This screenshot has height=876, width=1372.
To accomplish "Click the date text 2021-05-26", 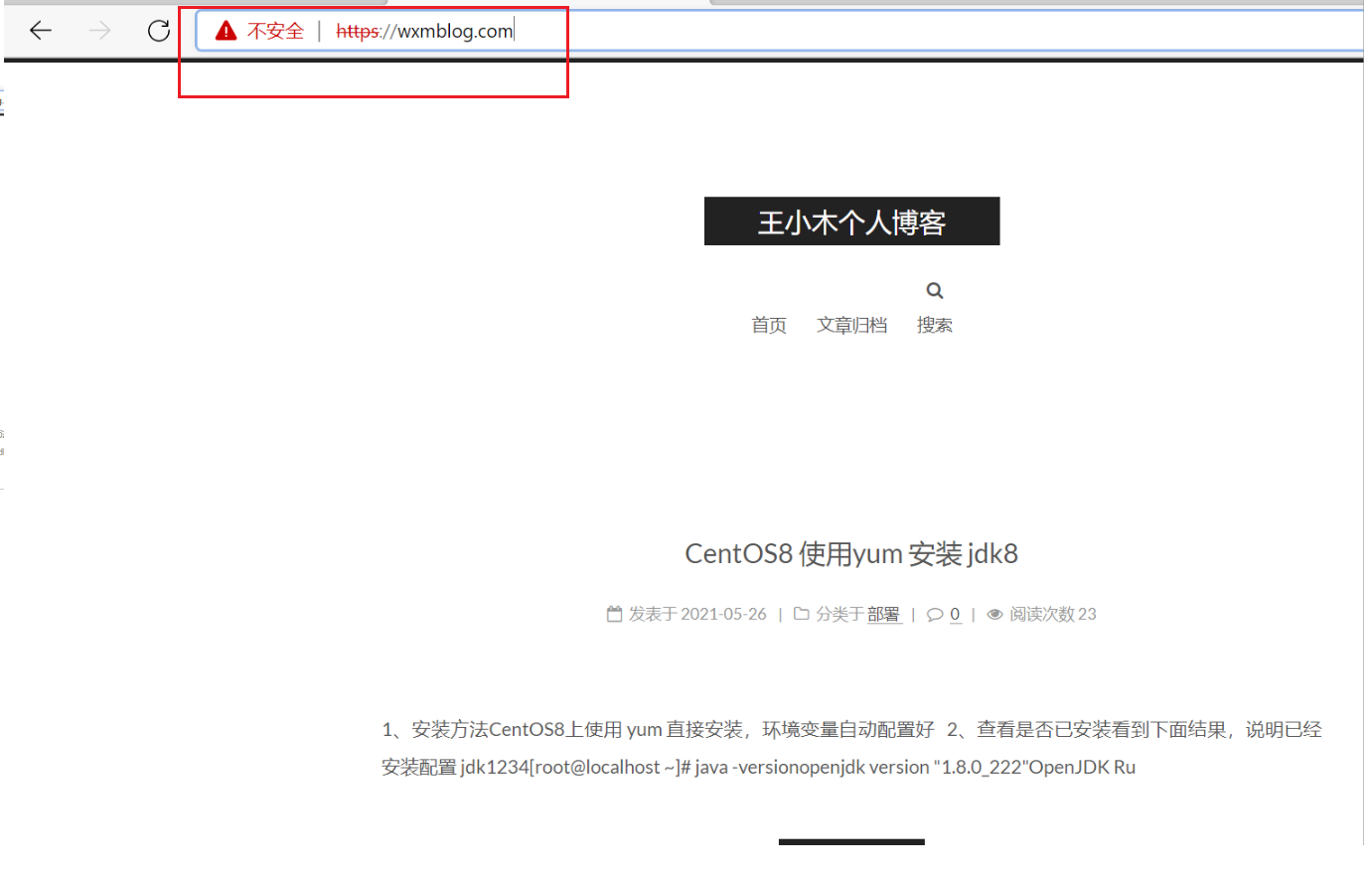I will tap(724, 614).
